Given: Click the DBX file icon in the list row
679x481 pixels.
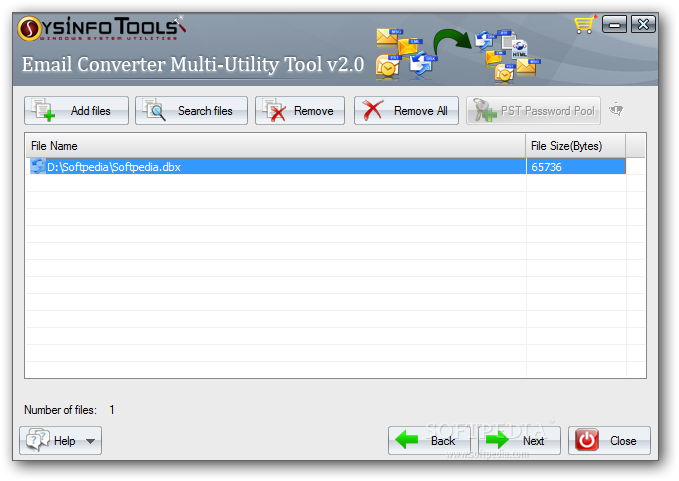Looking at the screenshot, I should pos(38,167).
